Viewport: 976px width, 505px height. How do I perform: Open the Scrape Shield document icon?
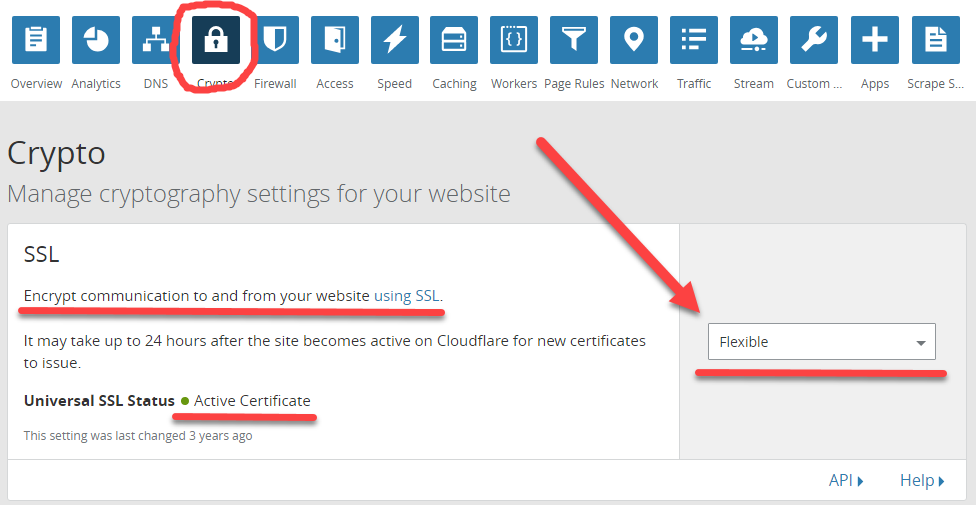(935, 40)
